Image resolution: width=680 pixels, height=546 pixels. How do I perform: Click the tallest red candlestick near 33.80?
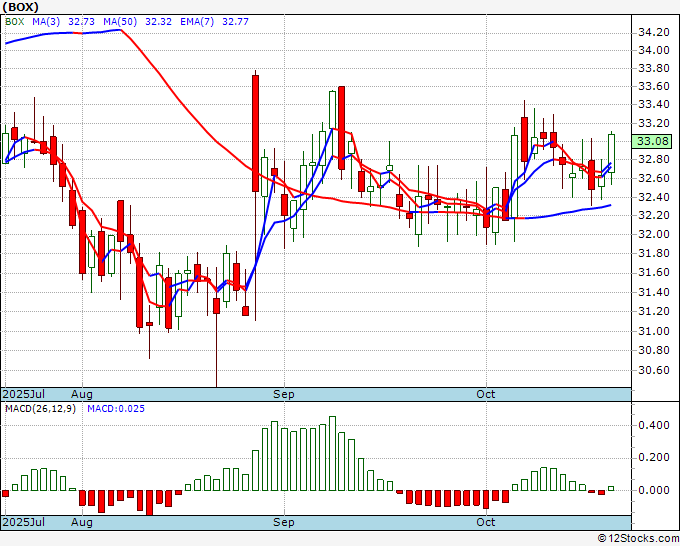[x=255, y=133]
